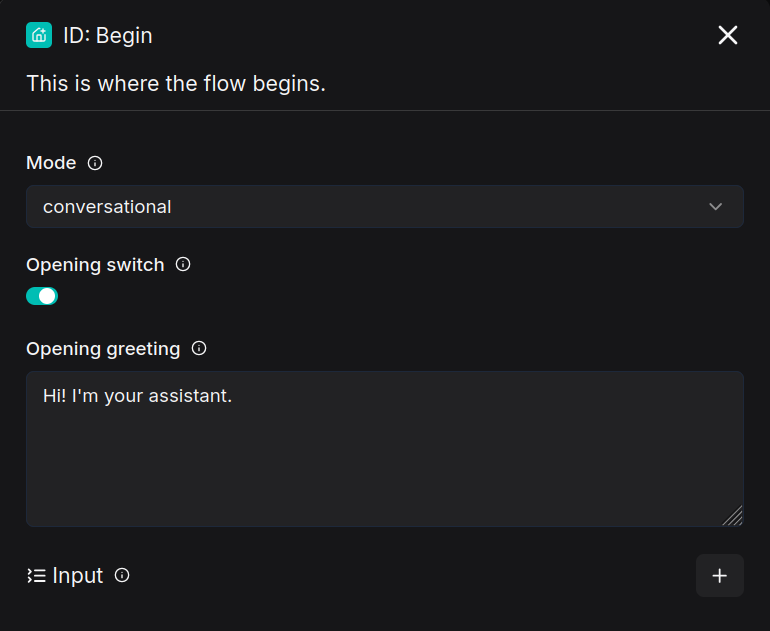Screen dimensions: 770x631
Task: Expand the Mode dropdown chevron arrow
Action: coord(715,207)
